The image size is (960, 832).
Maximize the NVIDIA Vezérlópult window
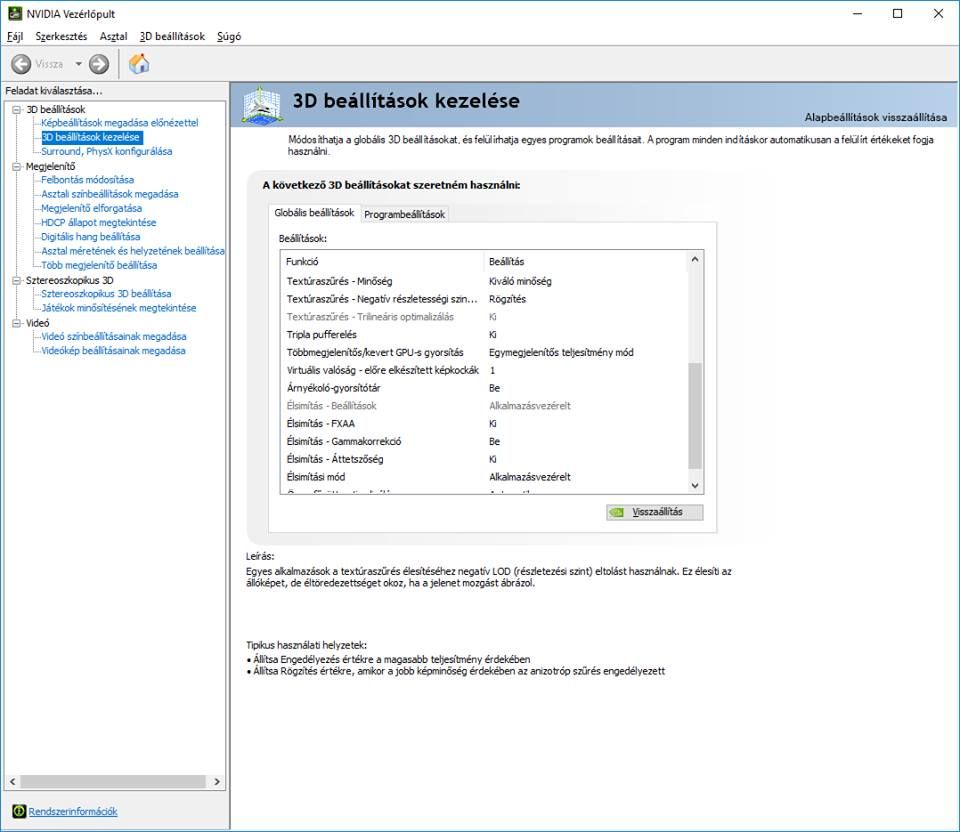[898, 13]
